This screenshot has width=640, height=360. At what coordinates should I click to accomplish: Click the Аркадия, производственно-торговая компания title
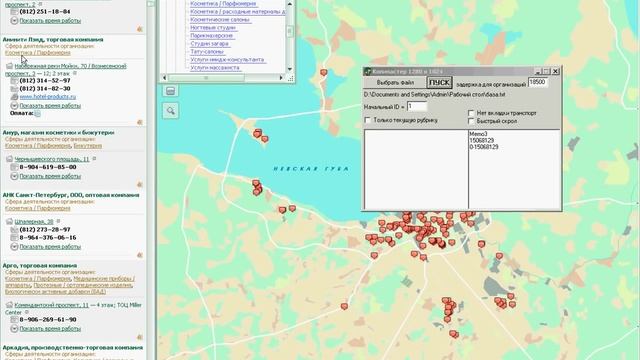coord(72,348)
